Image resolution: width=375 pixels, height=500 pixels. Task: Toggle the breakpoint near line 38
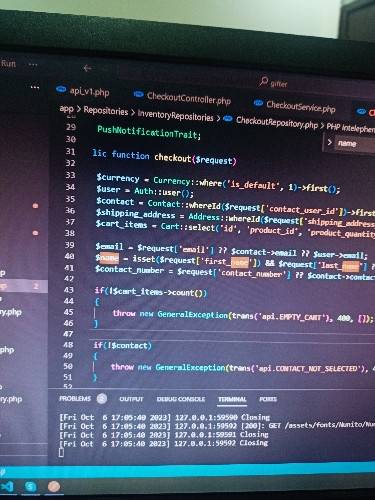[x=35, y=233]
